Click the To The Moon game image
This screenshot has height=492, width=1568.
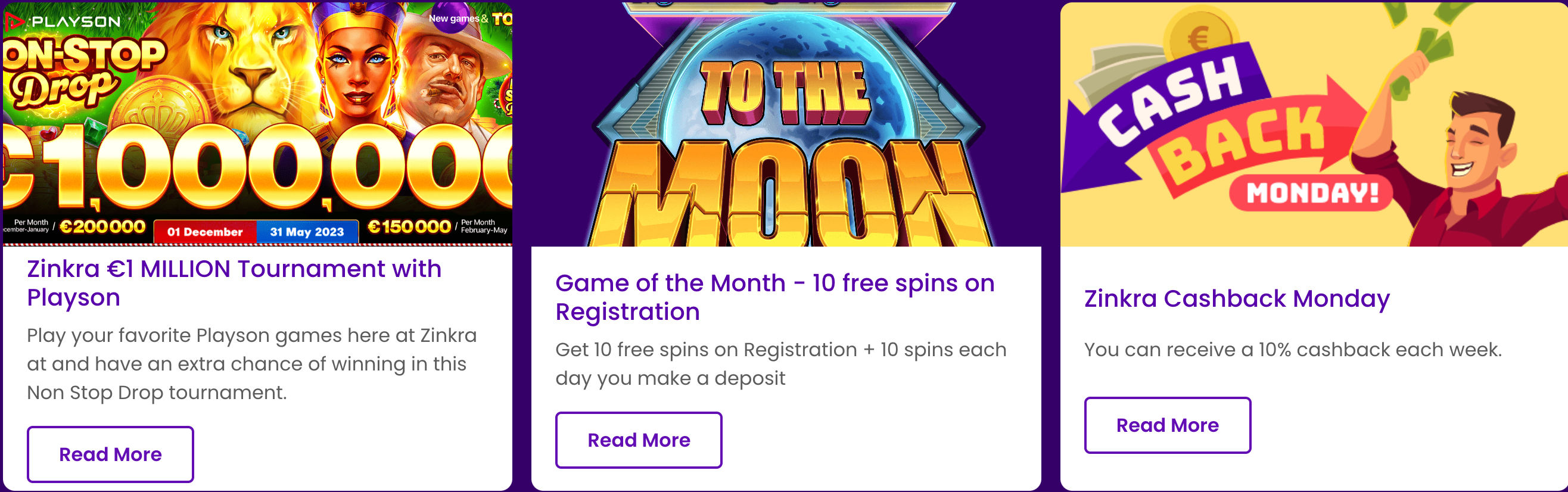point(786,124)
